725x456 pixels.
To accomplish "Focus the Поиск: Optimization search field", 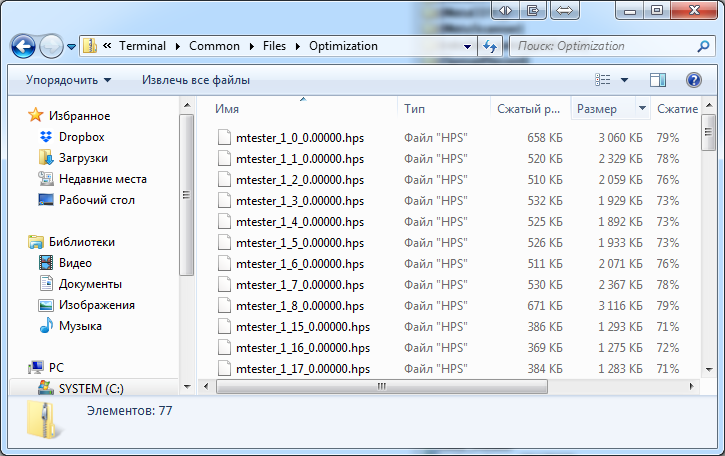I will coord(610,46).
